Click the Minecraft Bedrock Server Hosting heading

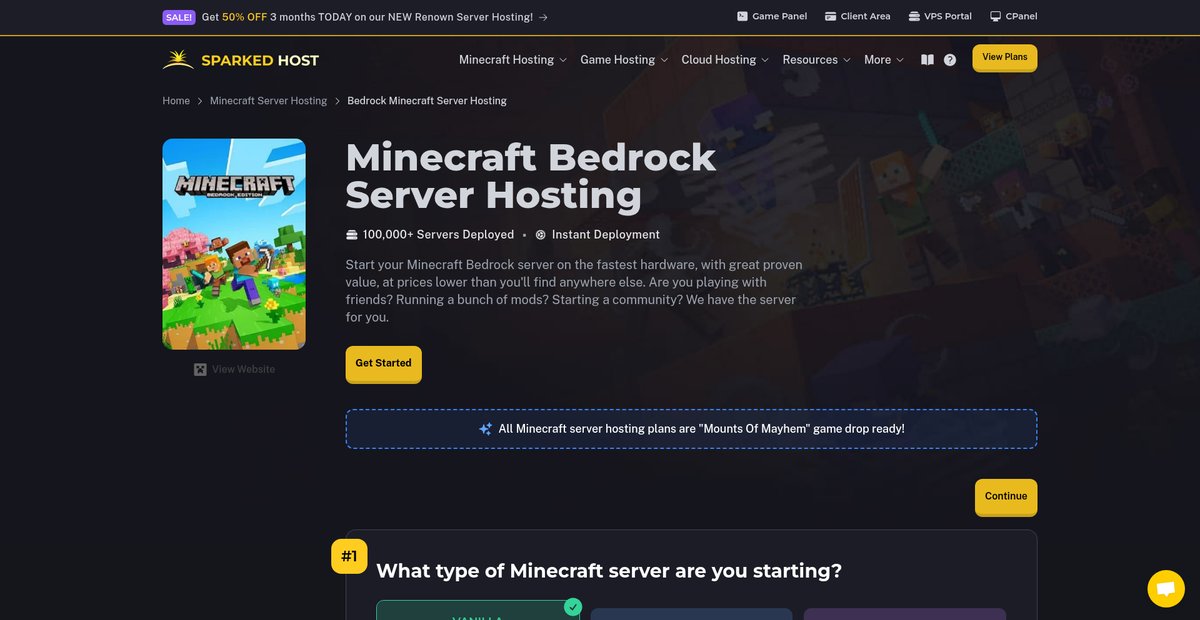click(x=531, y=176)
